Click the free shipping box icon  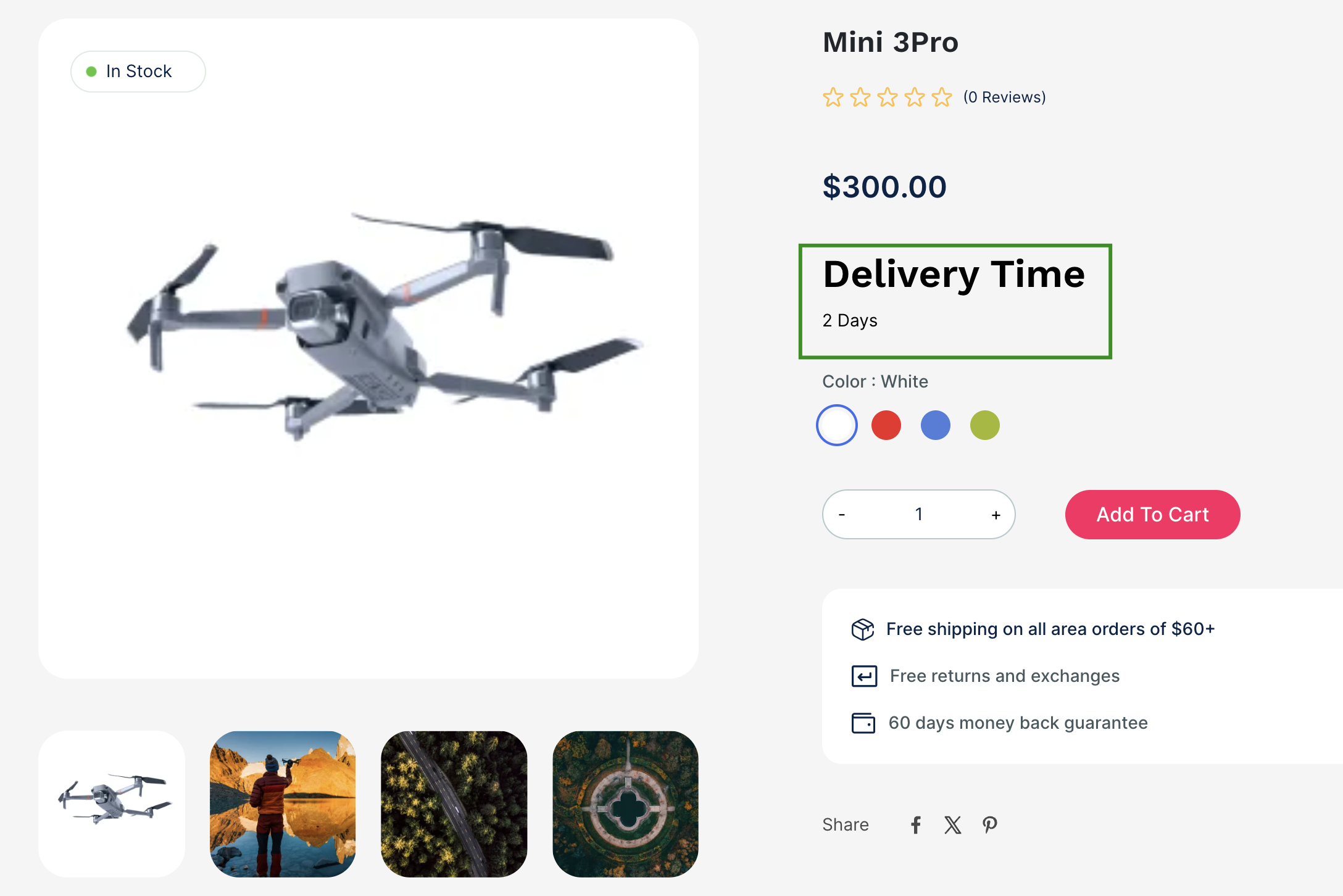863,629
